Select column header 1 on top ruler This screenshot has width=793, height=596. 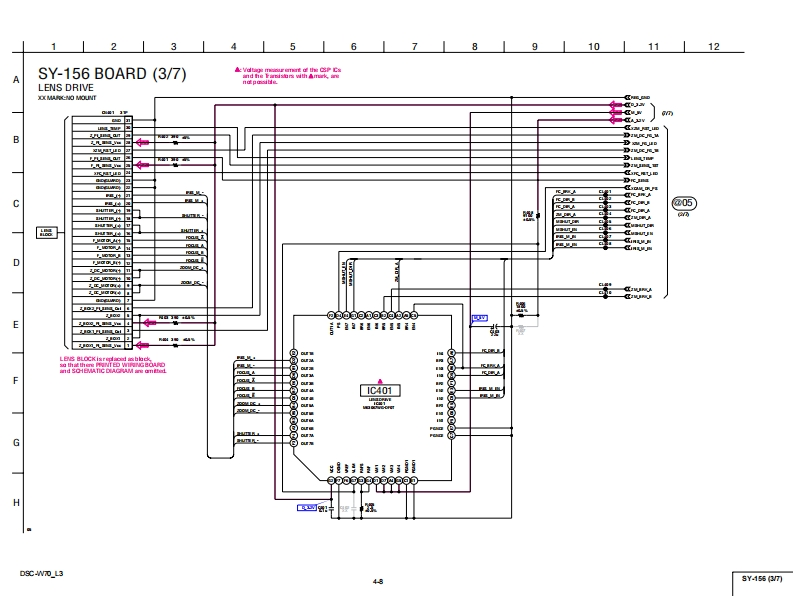tap(53, 47)
